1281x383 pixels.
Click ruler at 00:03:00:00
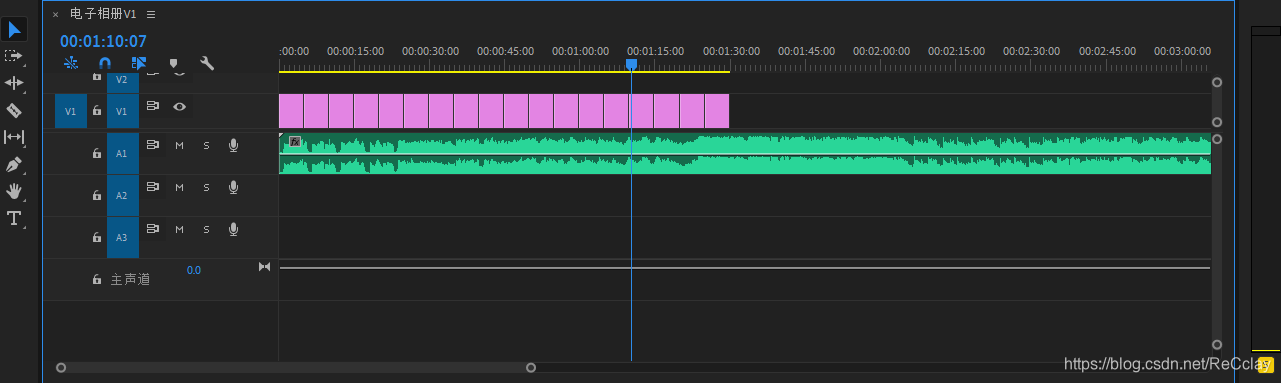click(1182, 51)
